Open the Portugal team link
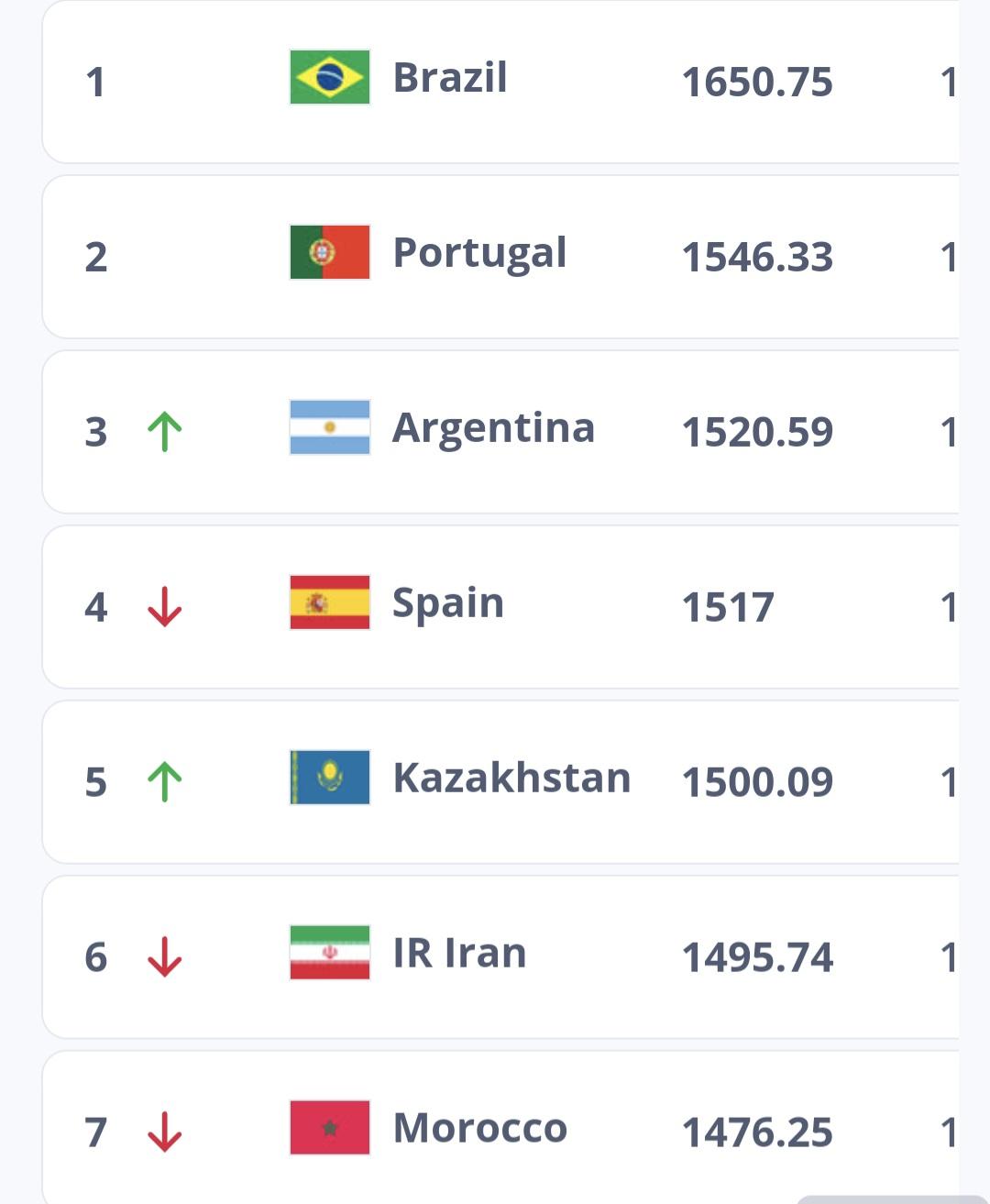 pyautogui.click(x=479, y=253)
